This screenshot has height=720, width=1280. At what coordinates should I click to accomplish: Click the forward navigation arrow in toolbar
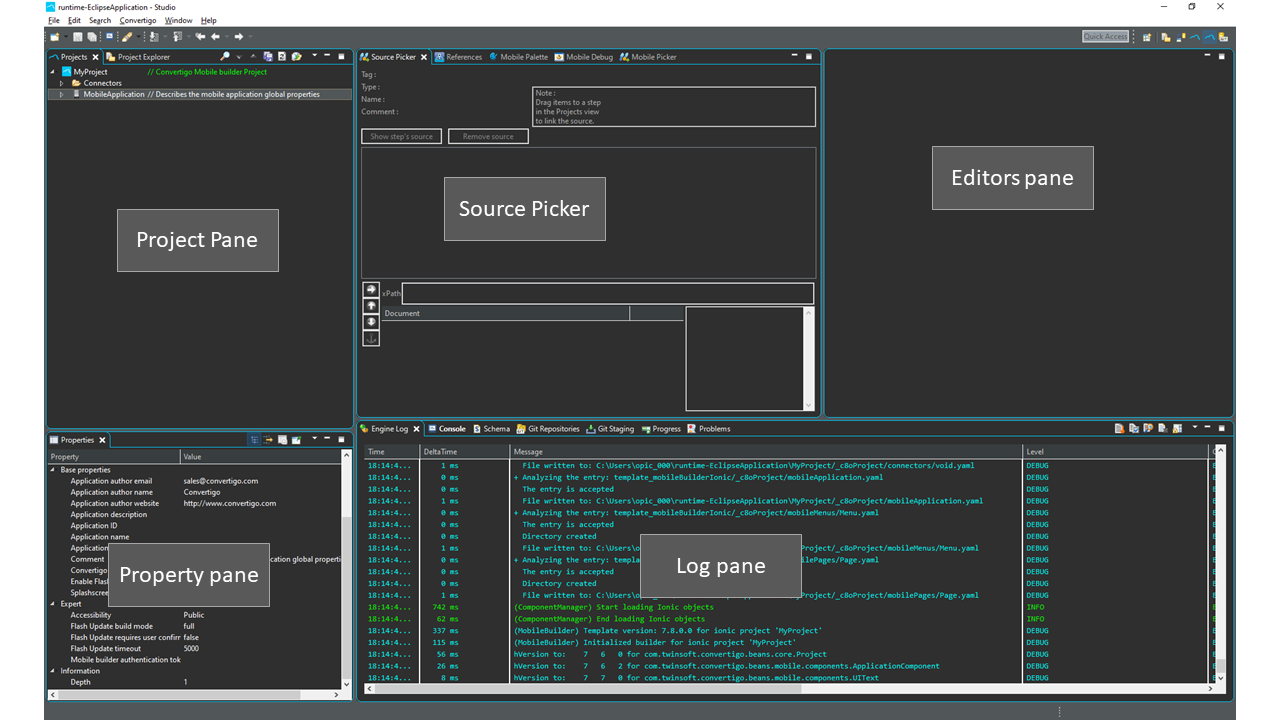click(239, 37)
